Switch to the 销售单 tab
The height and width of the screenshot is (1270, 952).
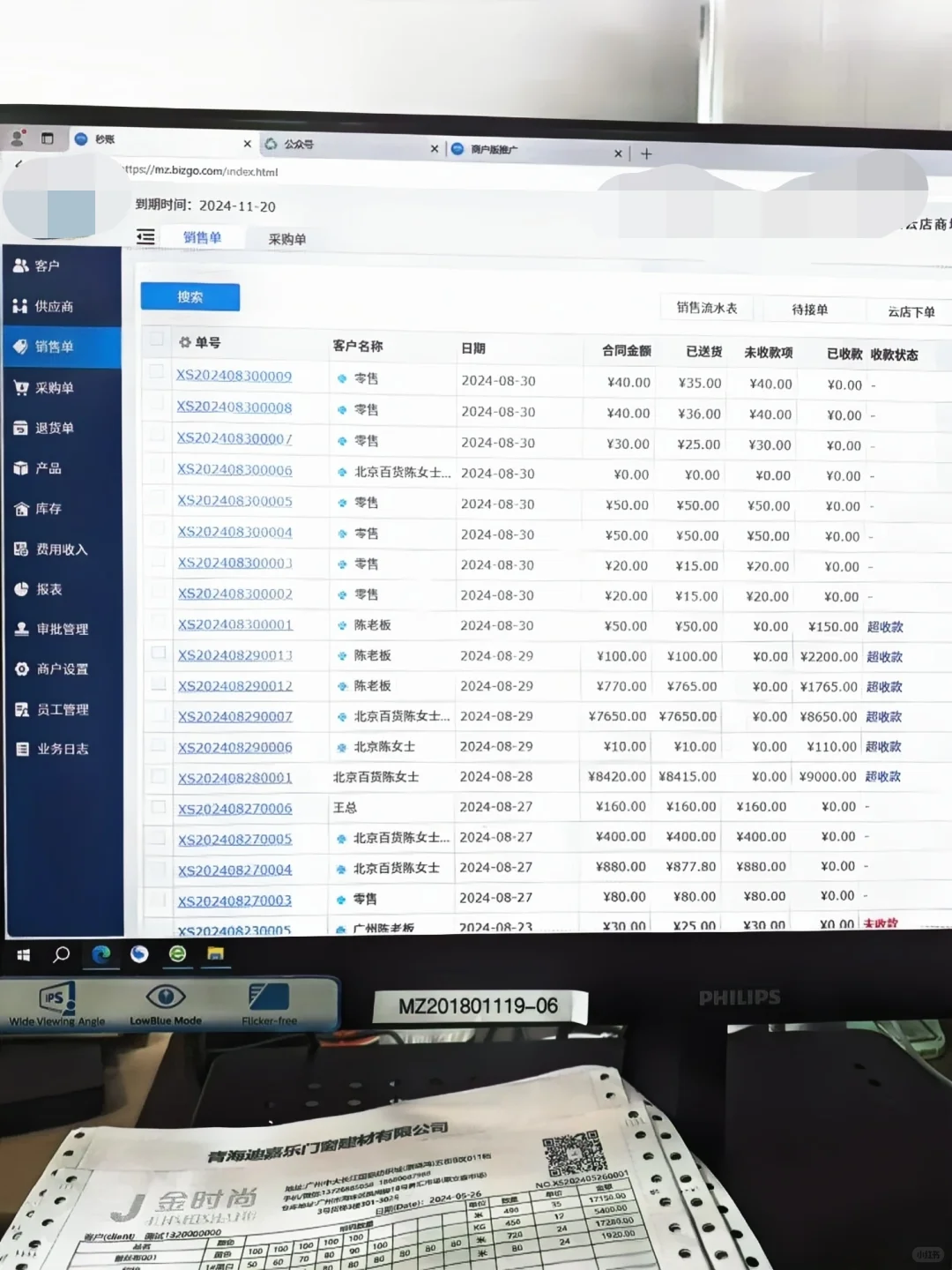pos(202,237)
